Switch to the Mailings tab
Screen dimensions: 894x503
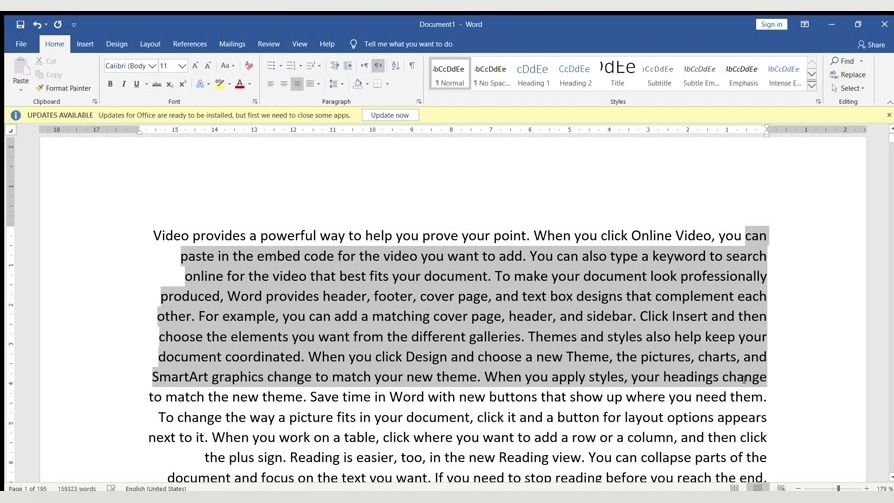tap(232, 44)
